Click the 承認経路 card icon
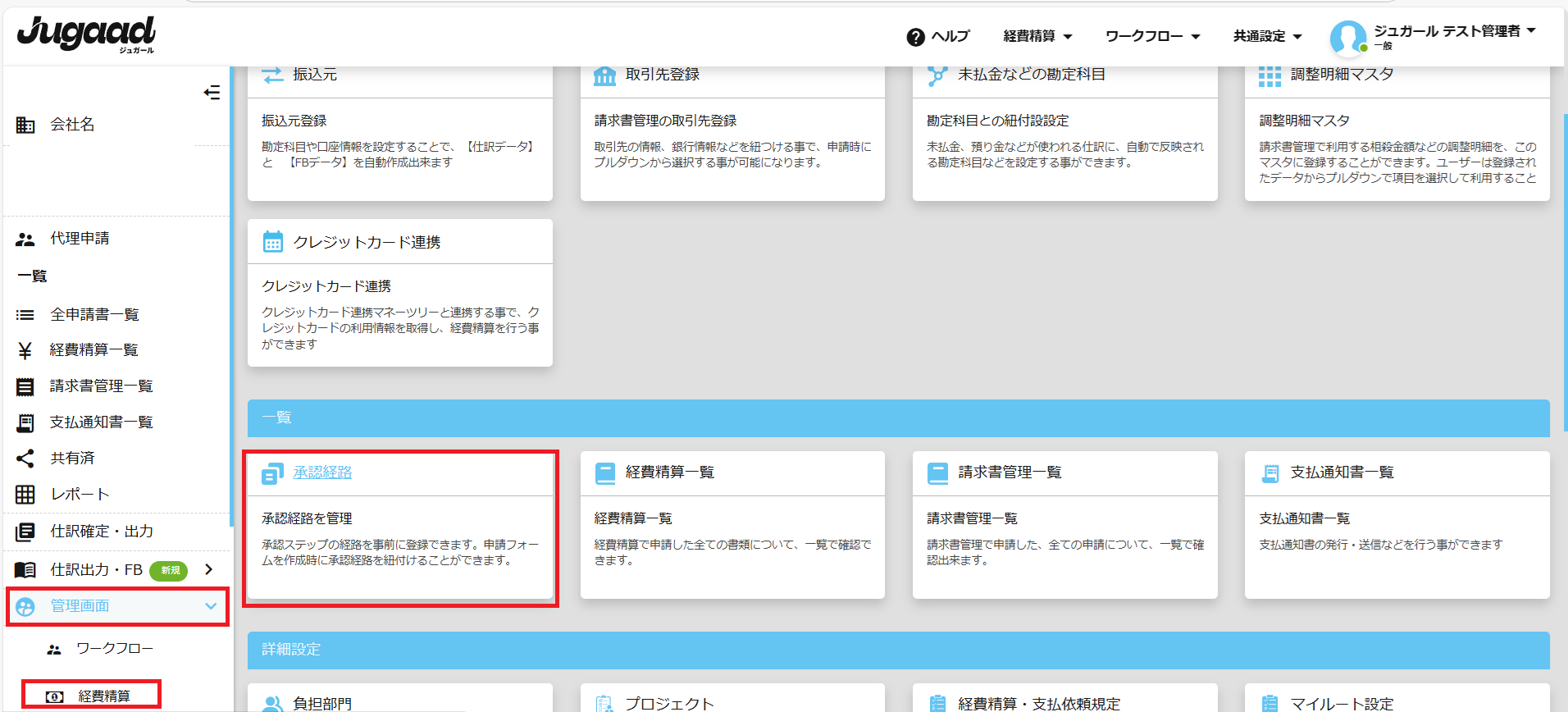This screenshot has height=712, width=1568. pyautogui.click(x=272, y=473)
